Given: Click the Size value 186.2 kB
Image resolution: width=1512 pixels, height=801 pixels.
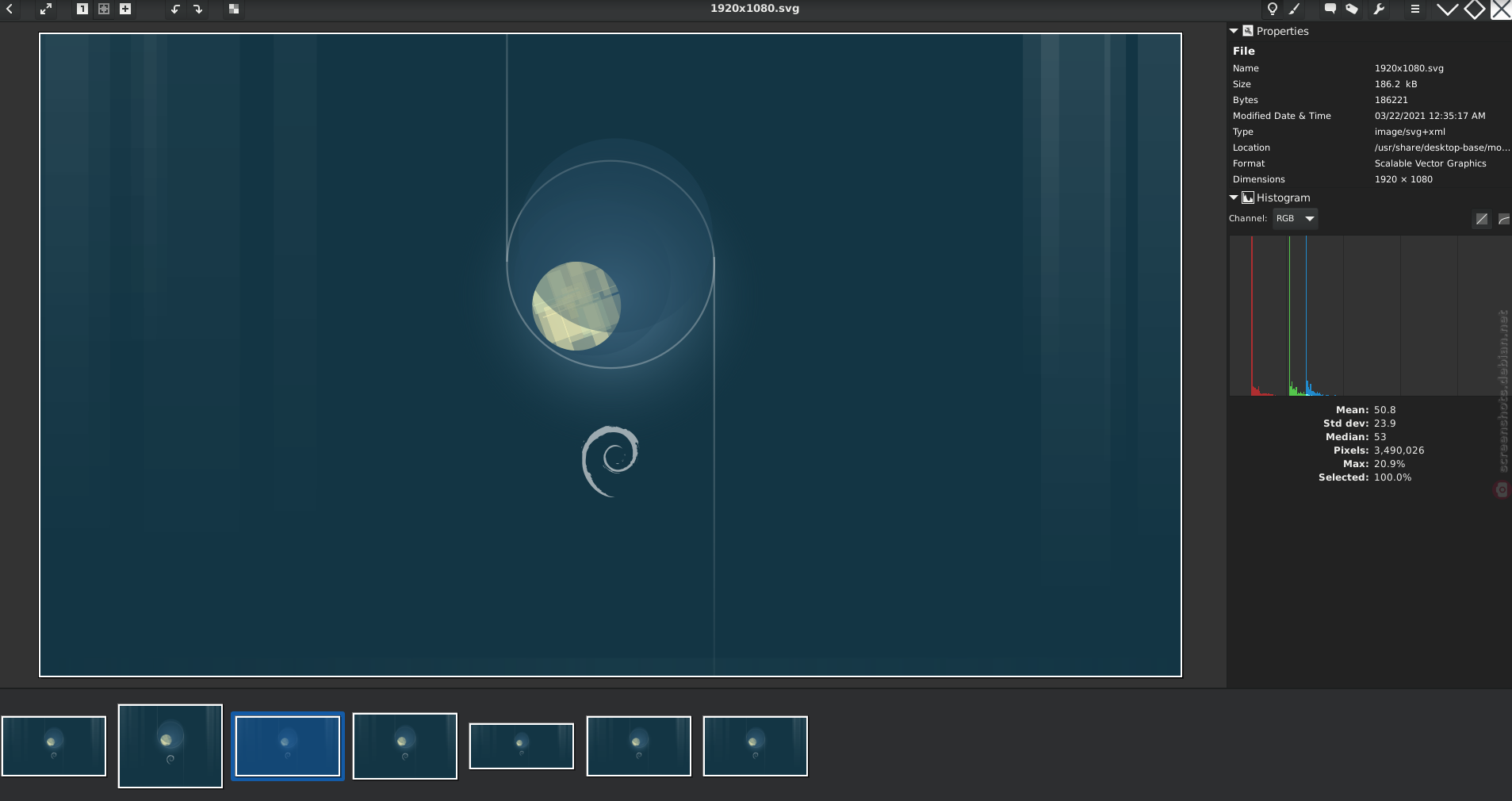Looking at the screenshot, I should (x=1395, y=84).
